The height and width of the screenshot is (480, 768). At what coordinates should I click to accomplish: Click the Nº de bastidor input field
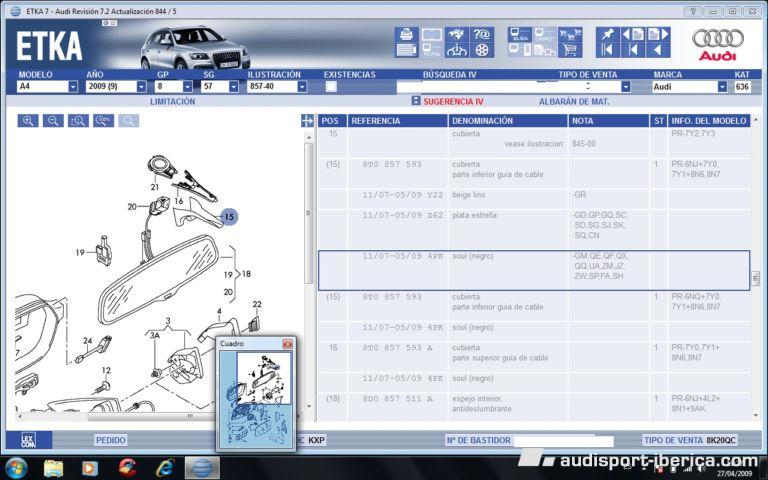pos(563,441)
